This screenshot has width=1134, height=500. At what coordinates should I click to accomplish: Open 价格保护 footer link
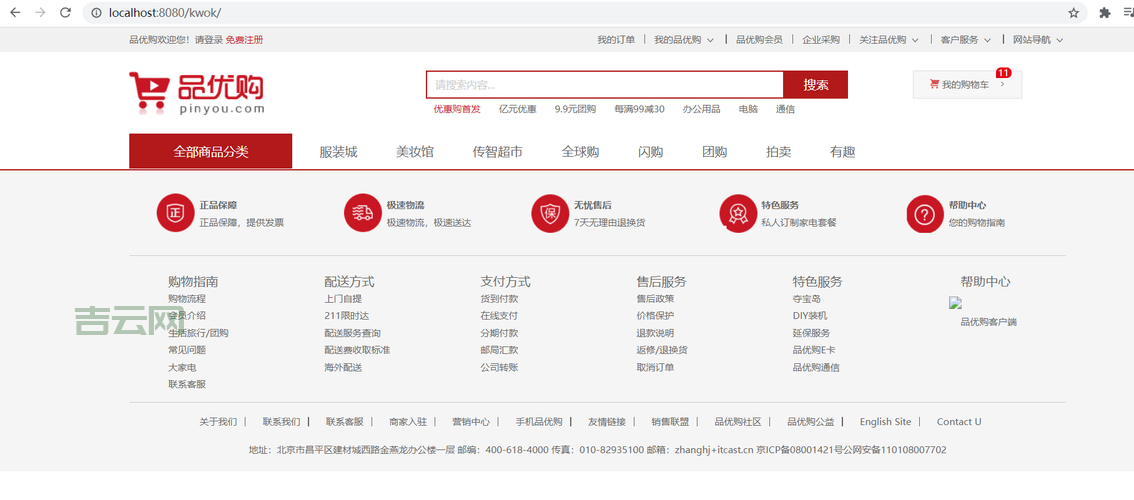coord(656,315)
